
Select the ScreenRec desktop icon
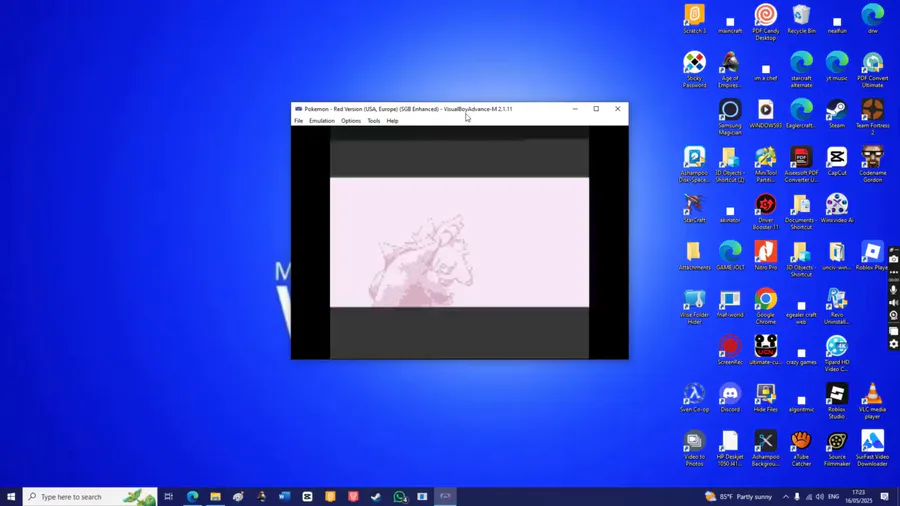pyautogui.click(x=730, y=351)
